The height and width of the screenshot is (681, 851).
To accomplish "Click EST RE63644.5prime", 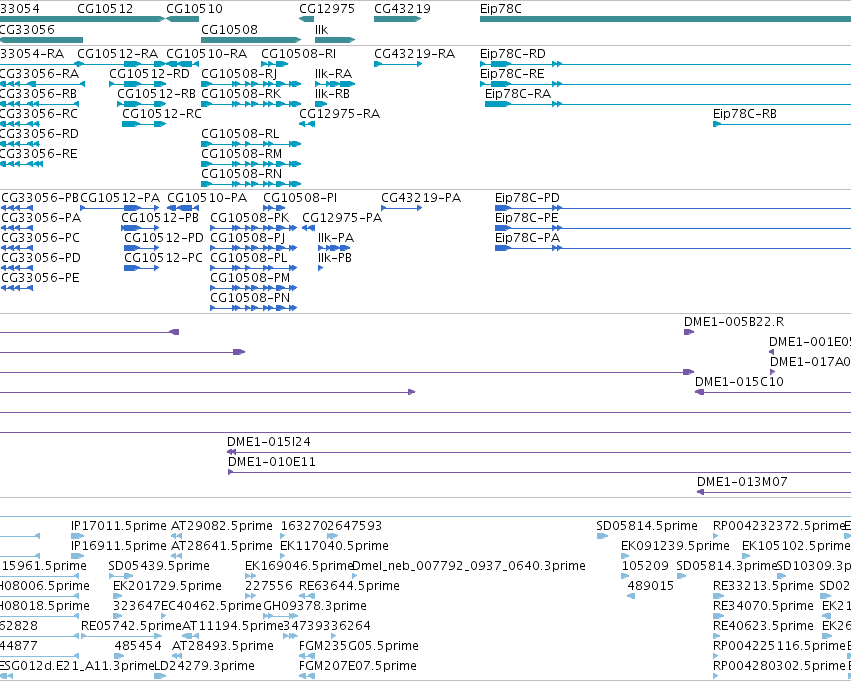I will [350, 587].
